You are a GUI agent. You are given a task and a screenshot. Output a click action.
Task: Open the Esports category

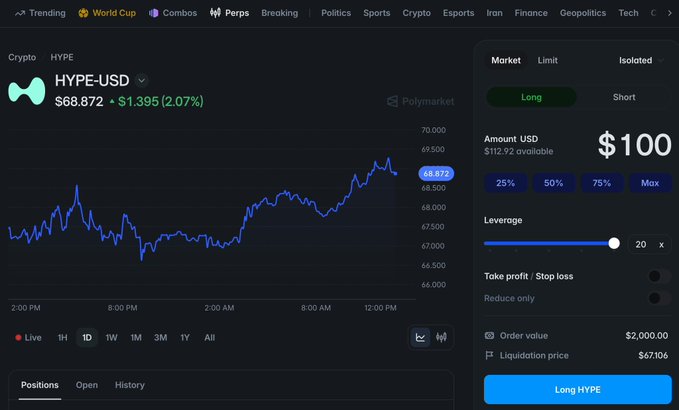(458, 13)
